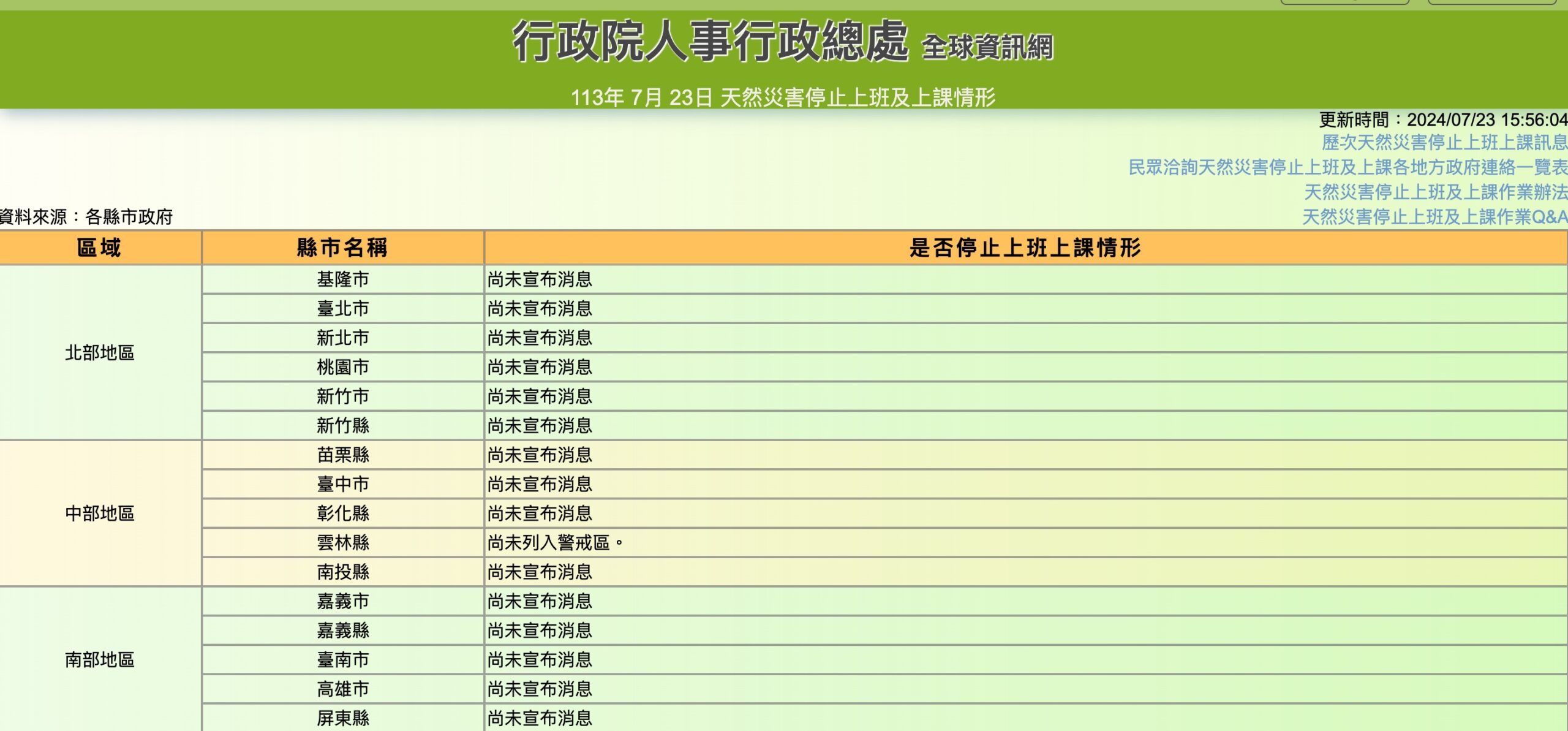Open the 天然災害停止上班及上課作業Q&A link
Image resolution: width=1568 pixels, height=731 pixels.
1434,217
